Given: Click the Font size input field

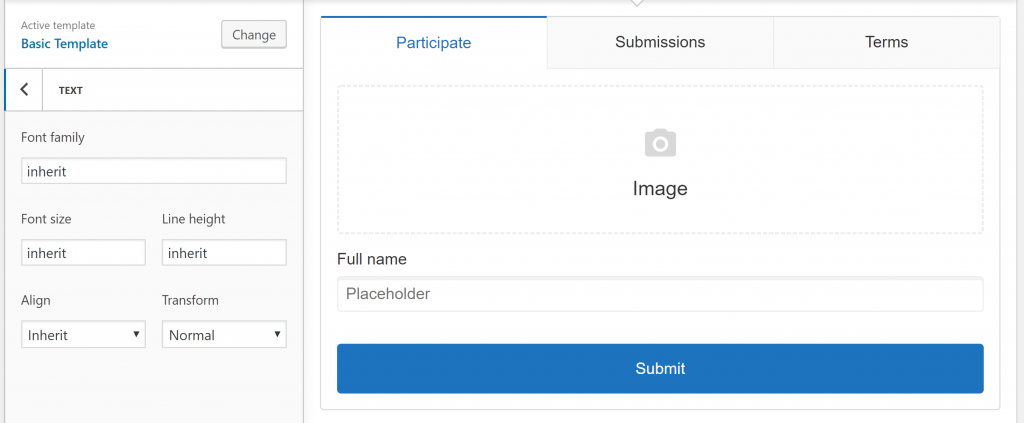Looking at the screenshot, I should coord(83,253).
